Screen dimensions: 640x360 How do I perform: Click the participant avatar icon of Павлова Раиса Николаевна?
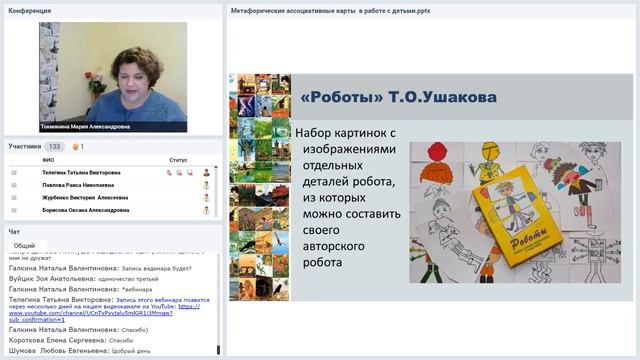207,185
